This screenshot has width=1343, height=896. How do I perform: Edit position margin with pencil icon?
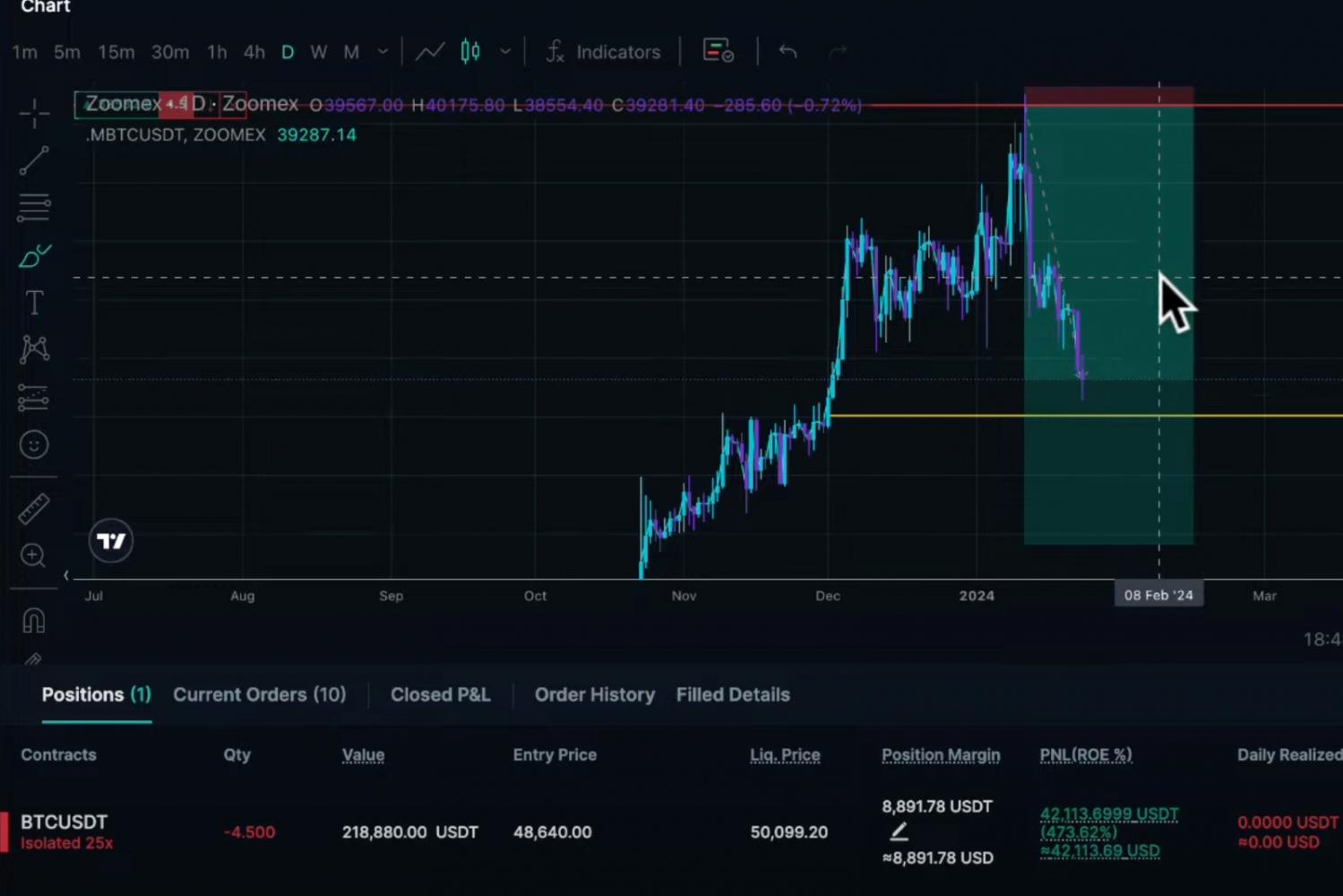pyautogui.click(x=899, y=831)
